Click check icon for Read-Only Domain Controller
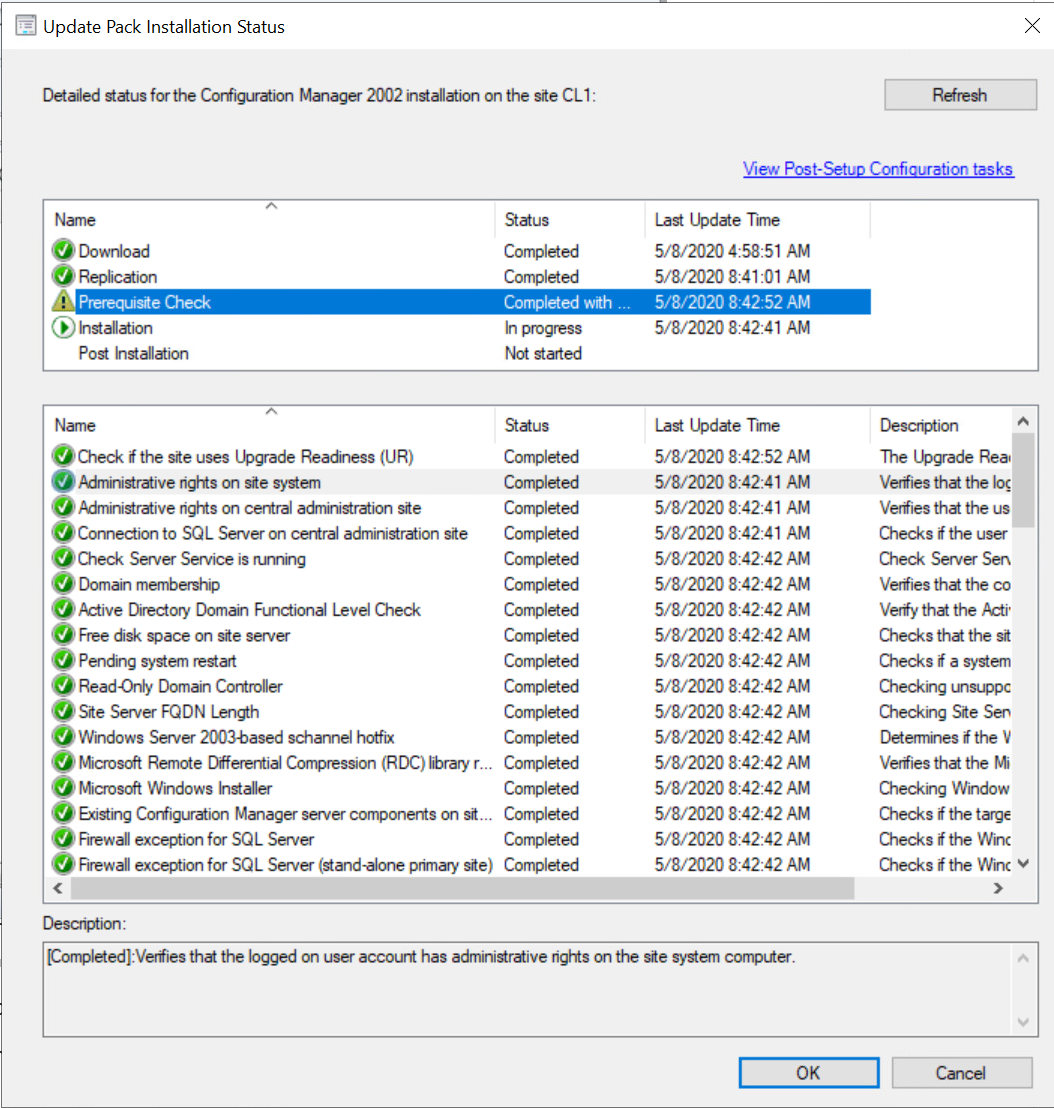Viewport: 1054px width, 1108px height. [x=63, y=685]
